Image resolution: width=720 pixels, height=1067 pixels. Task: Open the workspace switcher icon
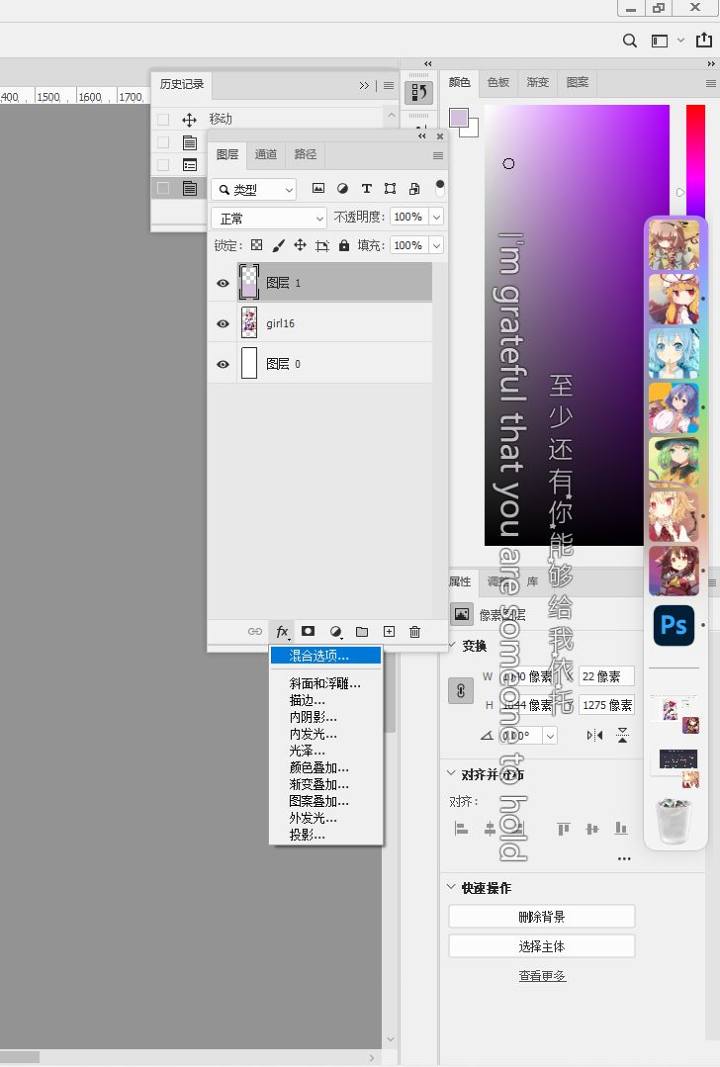pos(659,41)
